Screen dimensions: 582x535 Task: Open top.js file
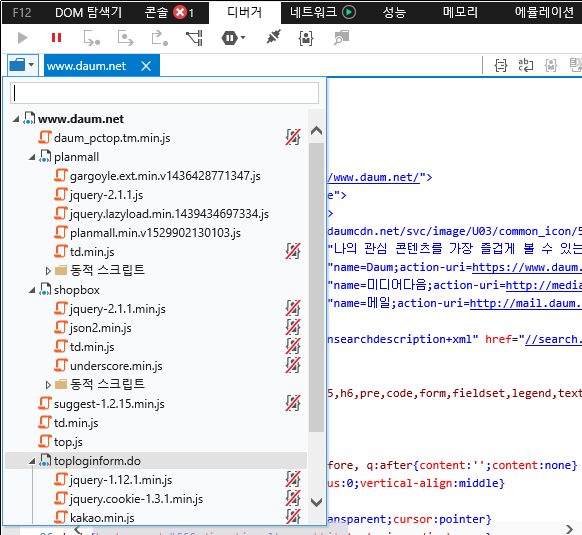click(68, 442)
